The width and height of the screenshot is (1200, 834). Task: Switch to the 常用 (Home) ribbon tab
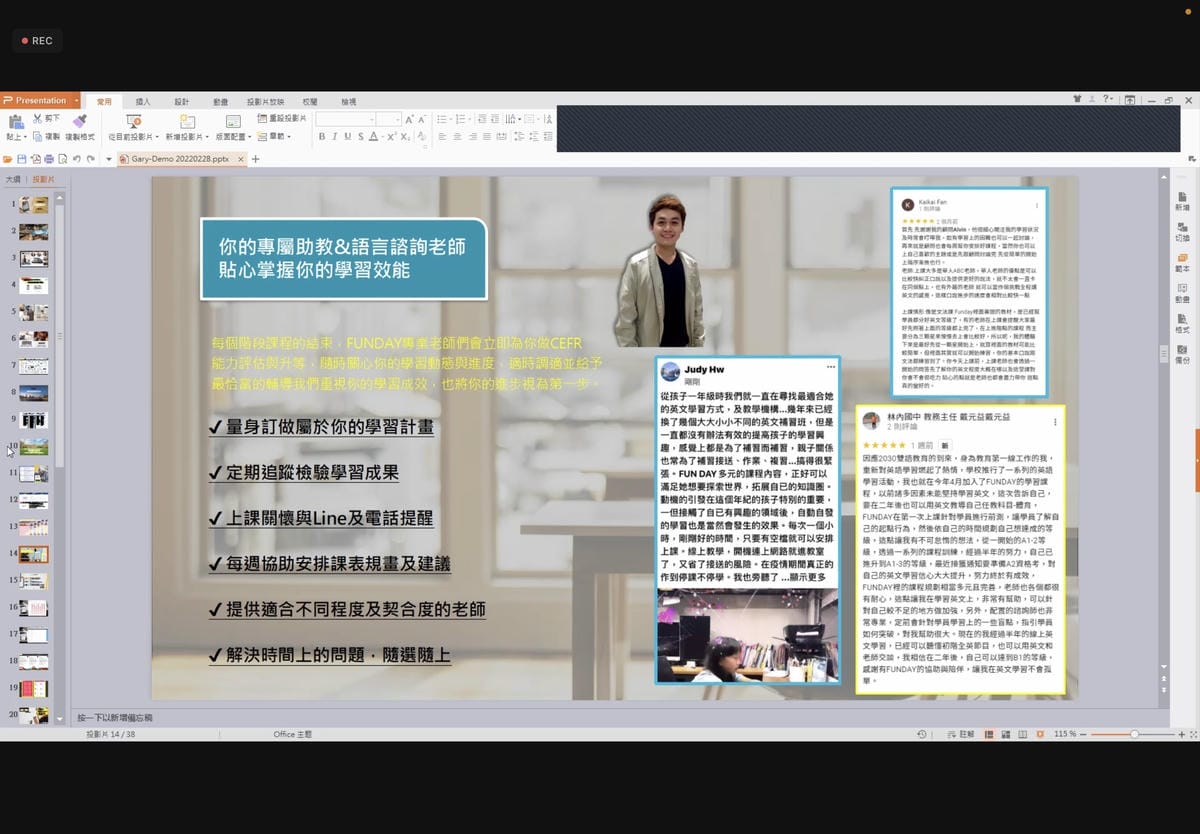104,101
